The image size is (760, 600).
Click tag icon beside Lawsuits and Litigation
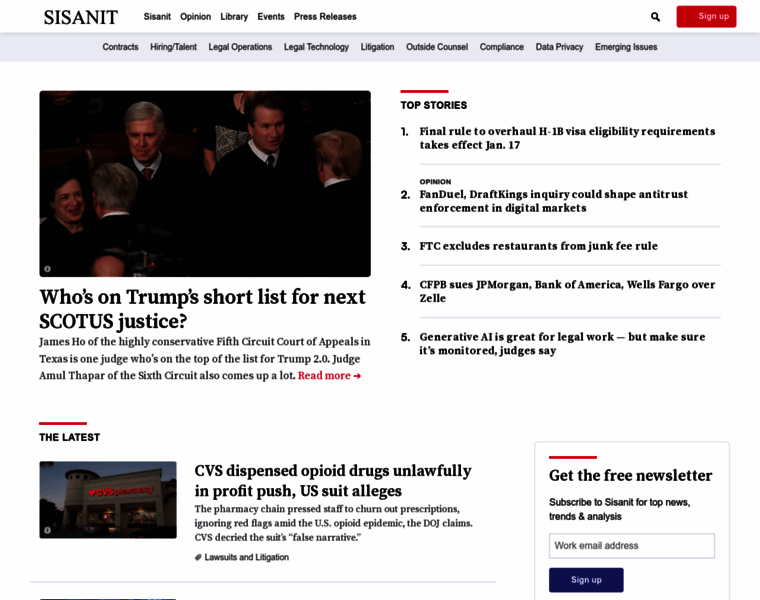tap(198, 557)
